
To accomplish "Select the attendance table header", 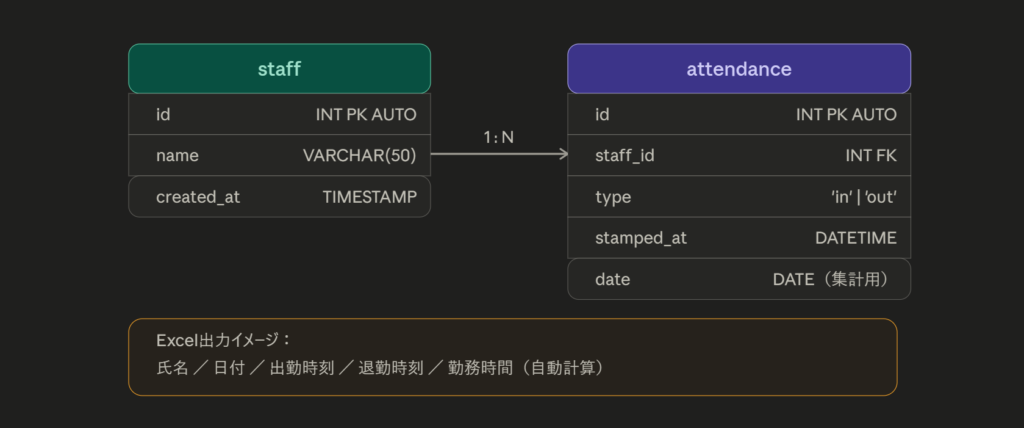I will pos(739,69).
